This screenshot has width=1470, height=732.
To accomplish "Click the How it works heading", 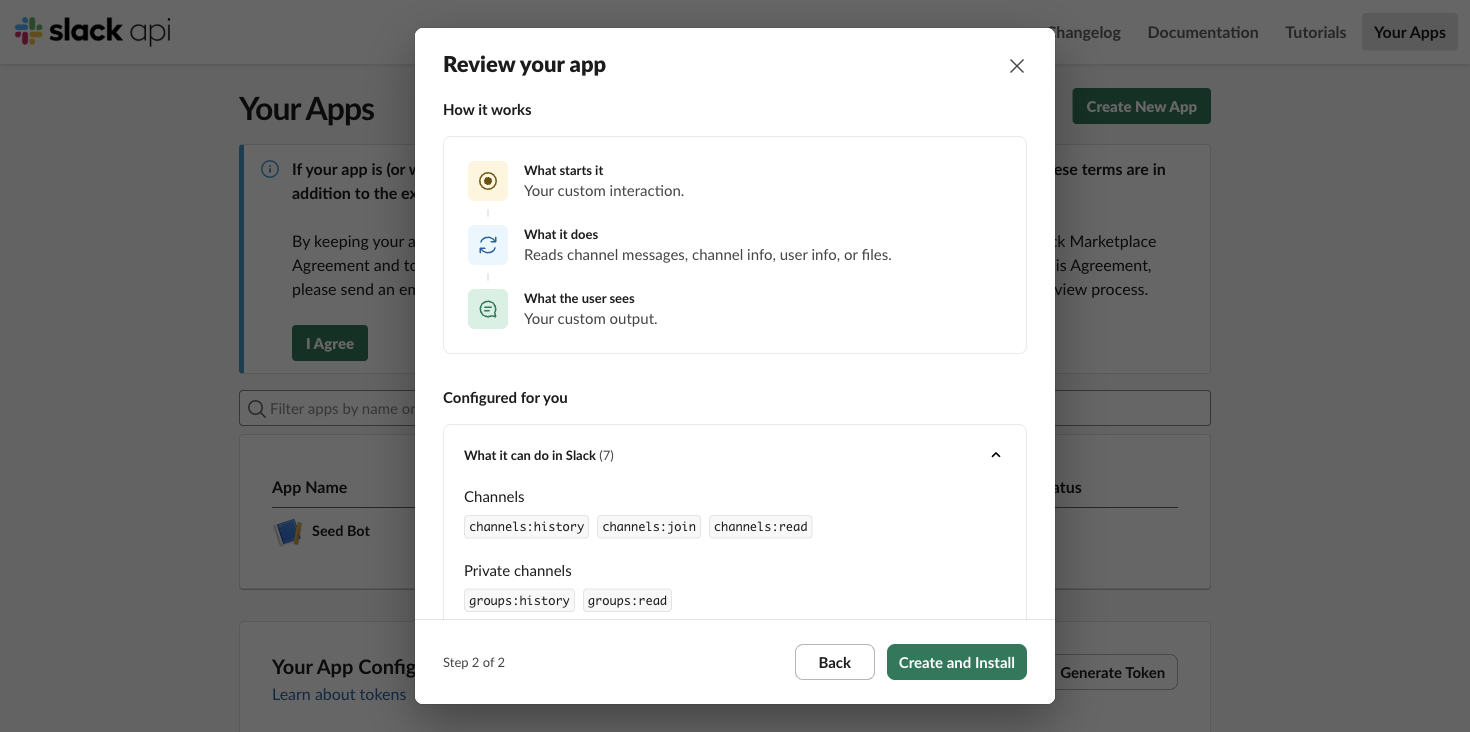I will (x=487, y=110).
